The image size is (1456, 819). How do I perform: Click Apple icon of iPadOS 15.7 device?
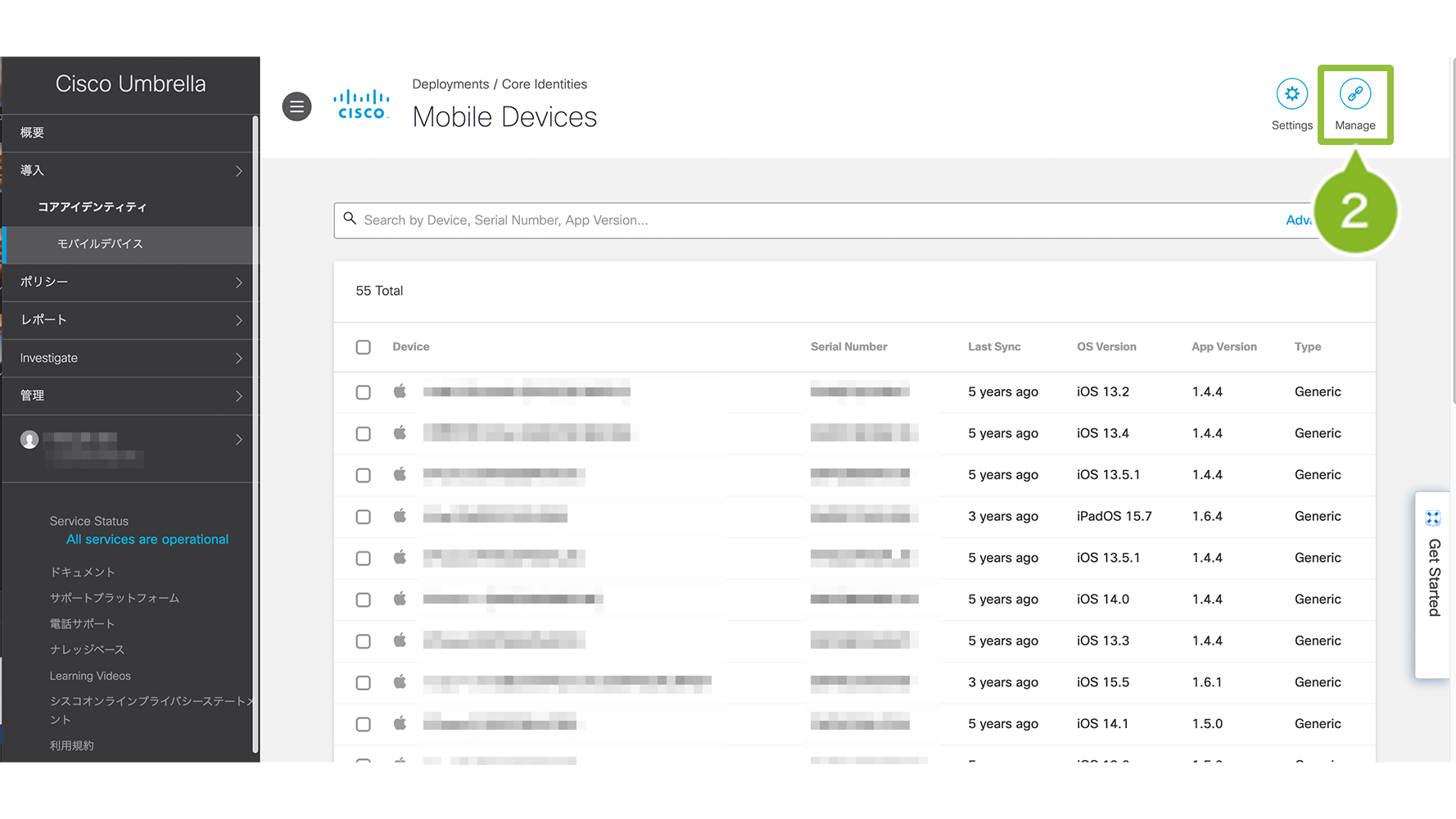point(400,516)
